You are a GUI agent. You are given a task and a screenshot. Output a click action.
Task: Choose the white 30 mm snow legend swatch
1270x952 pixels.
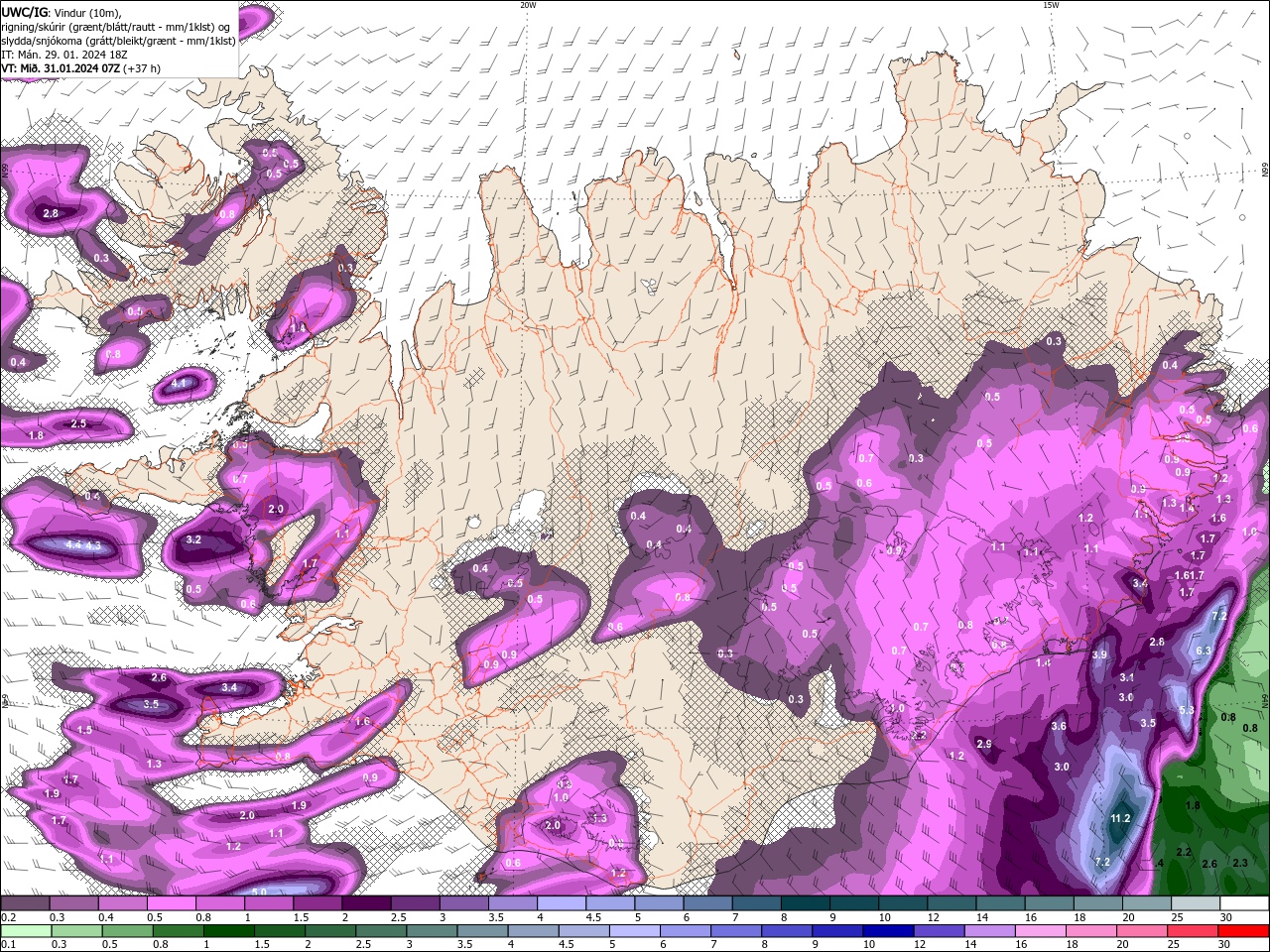(x=1245, y=903)
